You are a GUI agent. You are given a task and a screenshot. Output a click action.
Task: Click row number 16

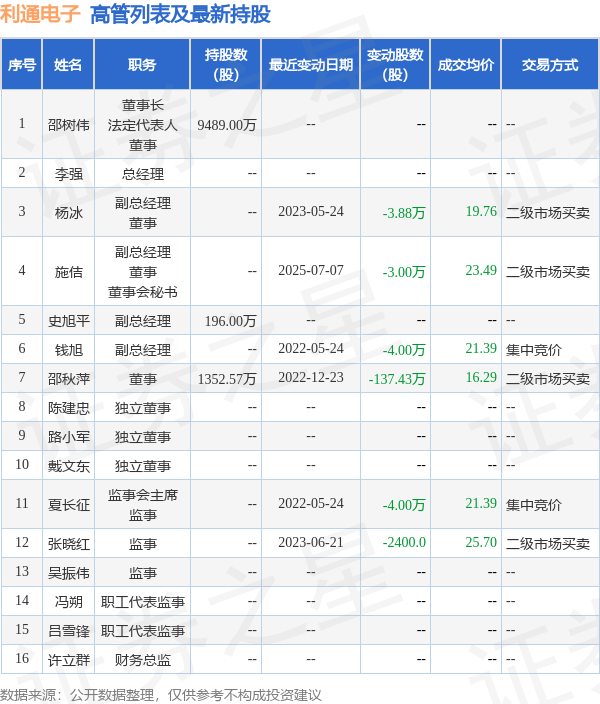click(22, 658)
